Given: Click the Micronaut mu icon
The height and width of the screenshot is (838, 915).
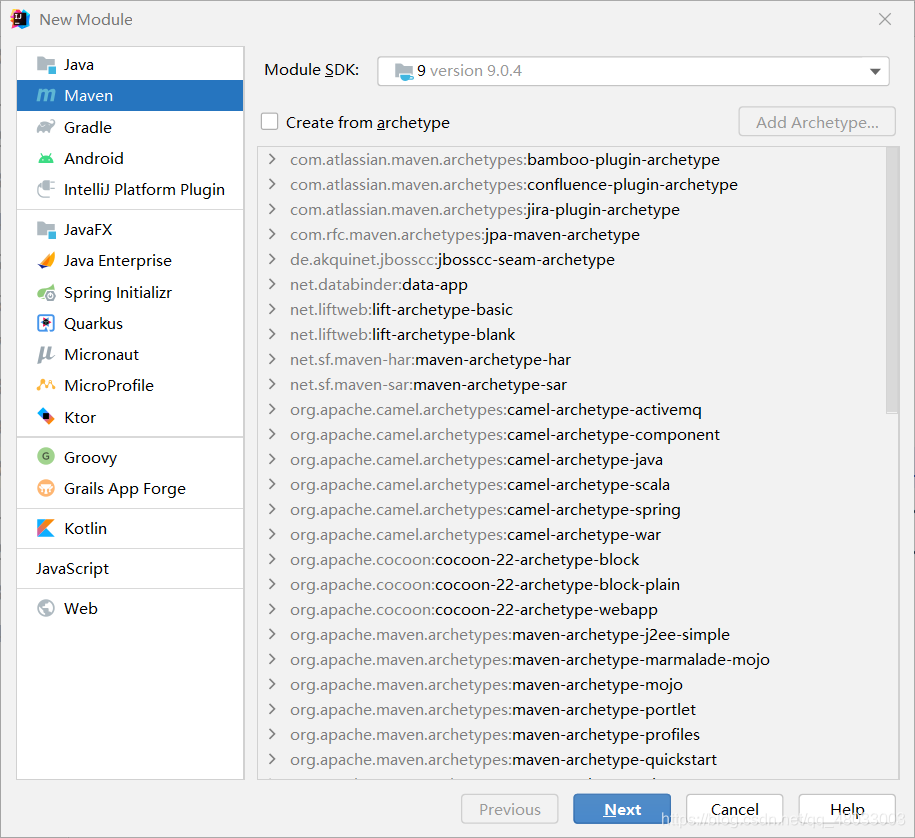Looking at the screenshot, I should pyautogui.click(x=46, y=354).
